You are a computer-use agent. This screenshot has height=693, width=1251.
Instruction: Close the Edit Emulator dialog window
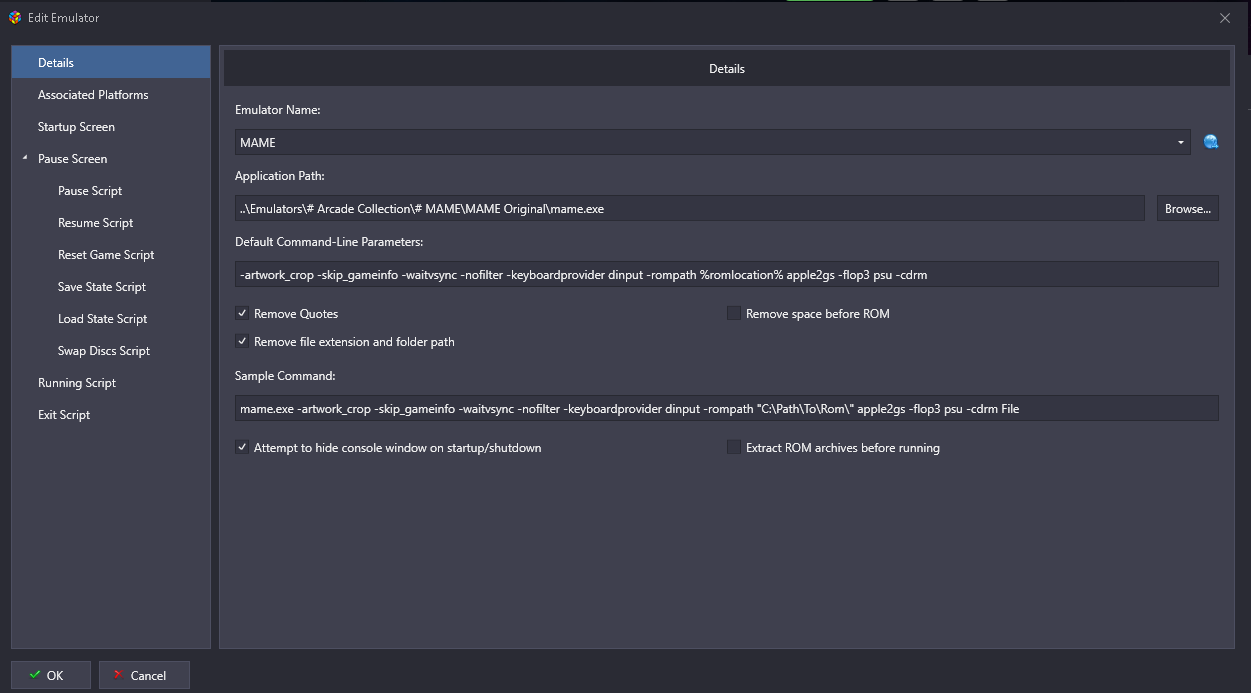[1225, 17]
